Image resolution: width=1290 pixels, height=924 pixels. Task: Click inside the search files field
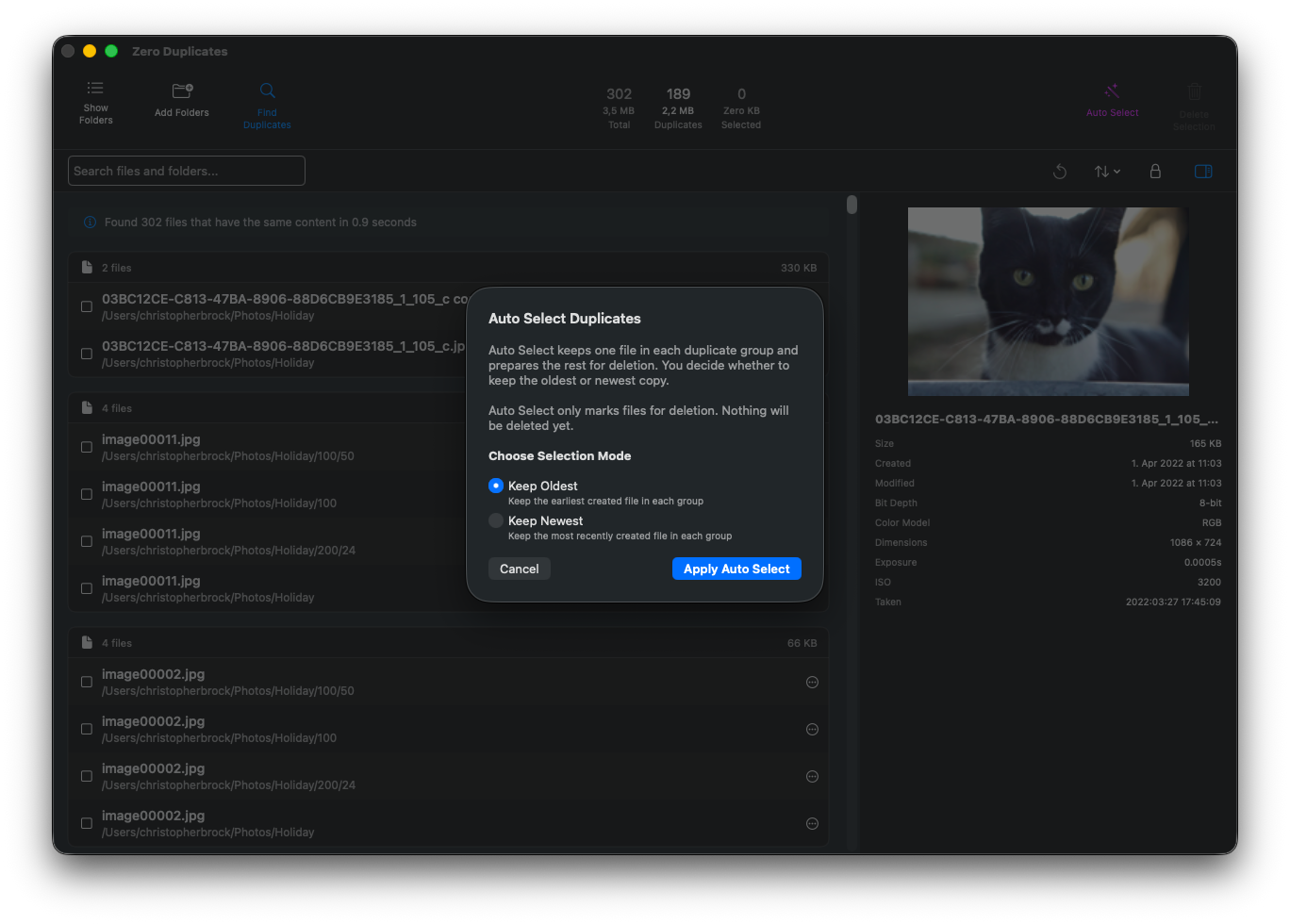(x=186, y=171)
